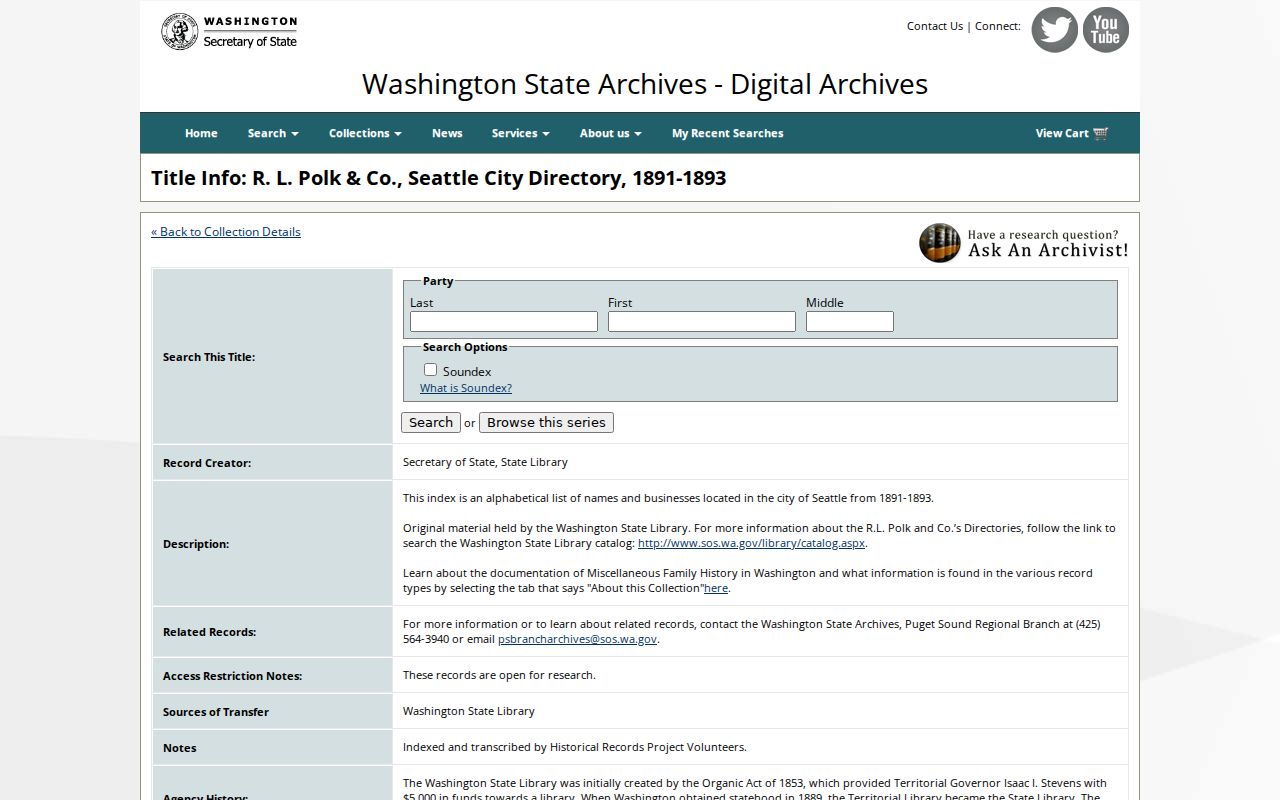Screen dimensions: 1280x800
Task: Follow Back to Collection Details link
Action: coord(226,232)
